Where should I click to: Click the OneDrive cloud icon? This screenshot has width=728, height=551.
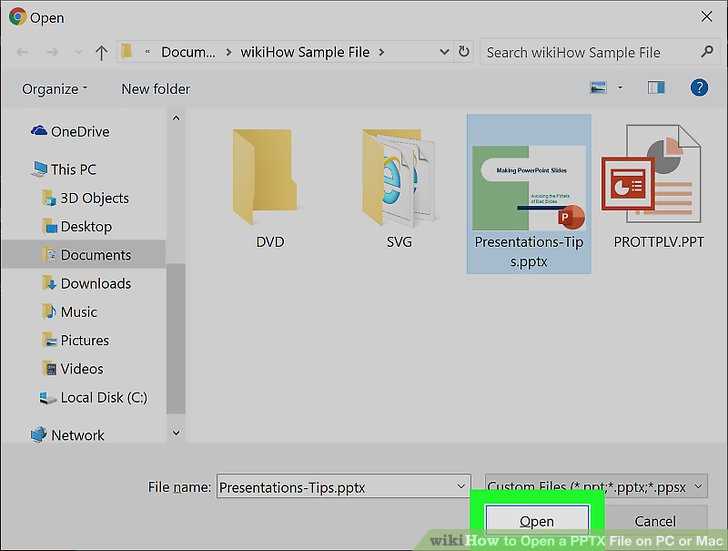click(x=39, y=131)
